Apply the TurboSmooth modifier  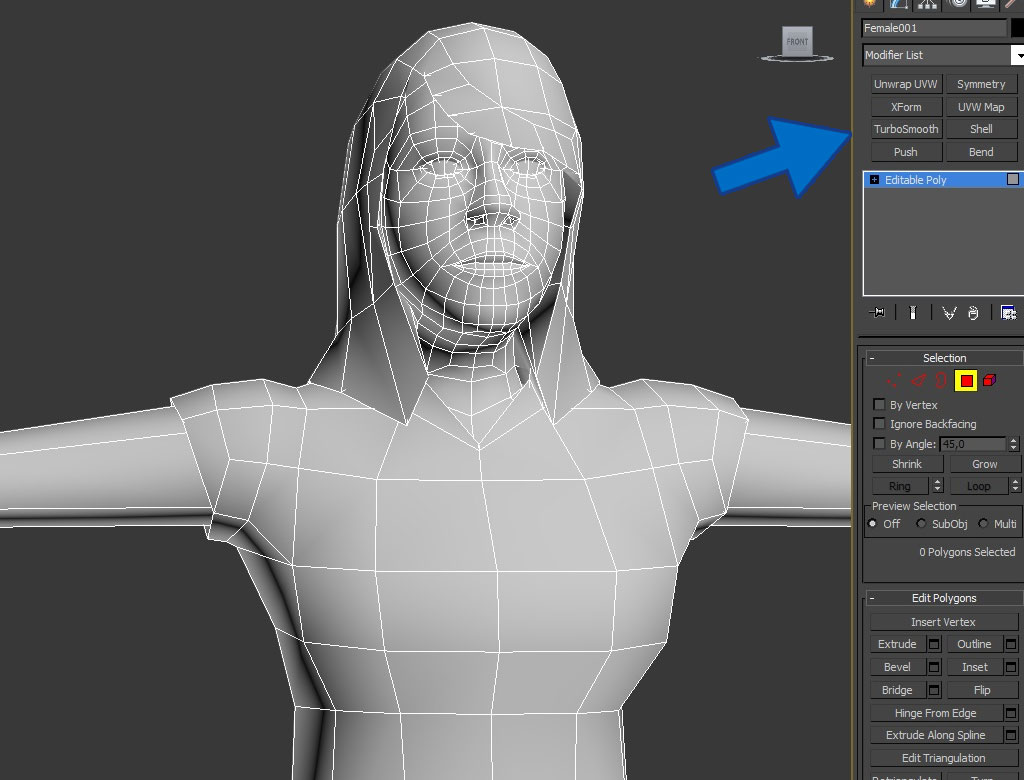pyautogui.click(x=905, y=129)
